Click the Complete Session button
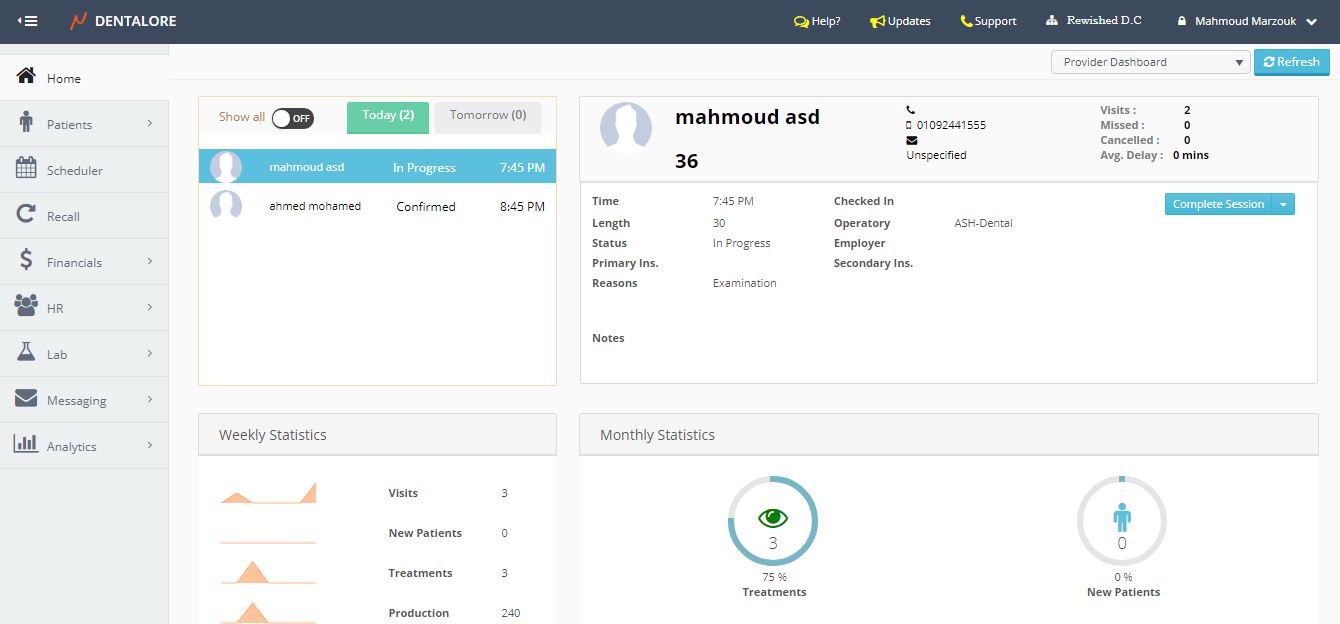The image size is (1340, 624). [x=1218, y=204]
